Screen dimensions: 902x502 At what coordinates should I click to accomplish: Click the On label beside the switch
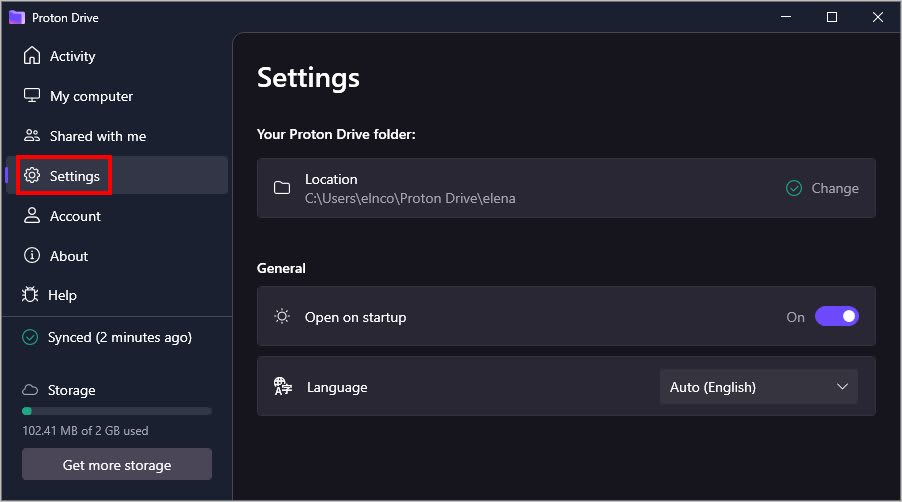click(795, 317)
